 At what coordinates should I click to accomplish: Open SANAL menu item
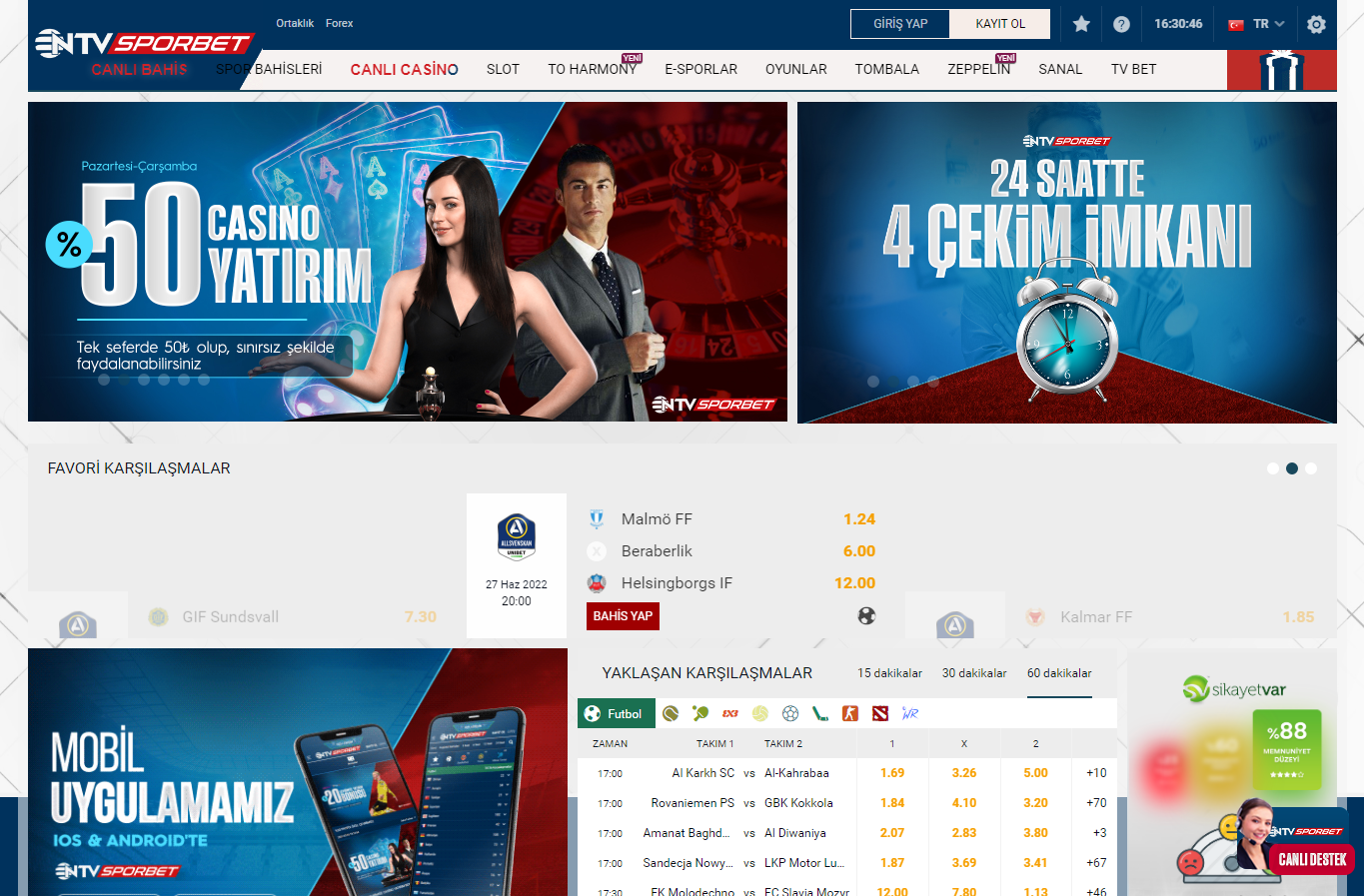1060,69
